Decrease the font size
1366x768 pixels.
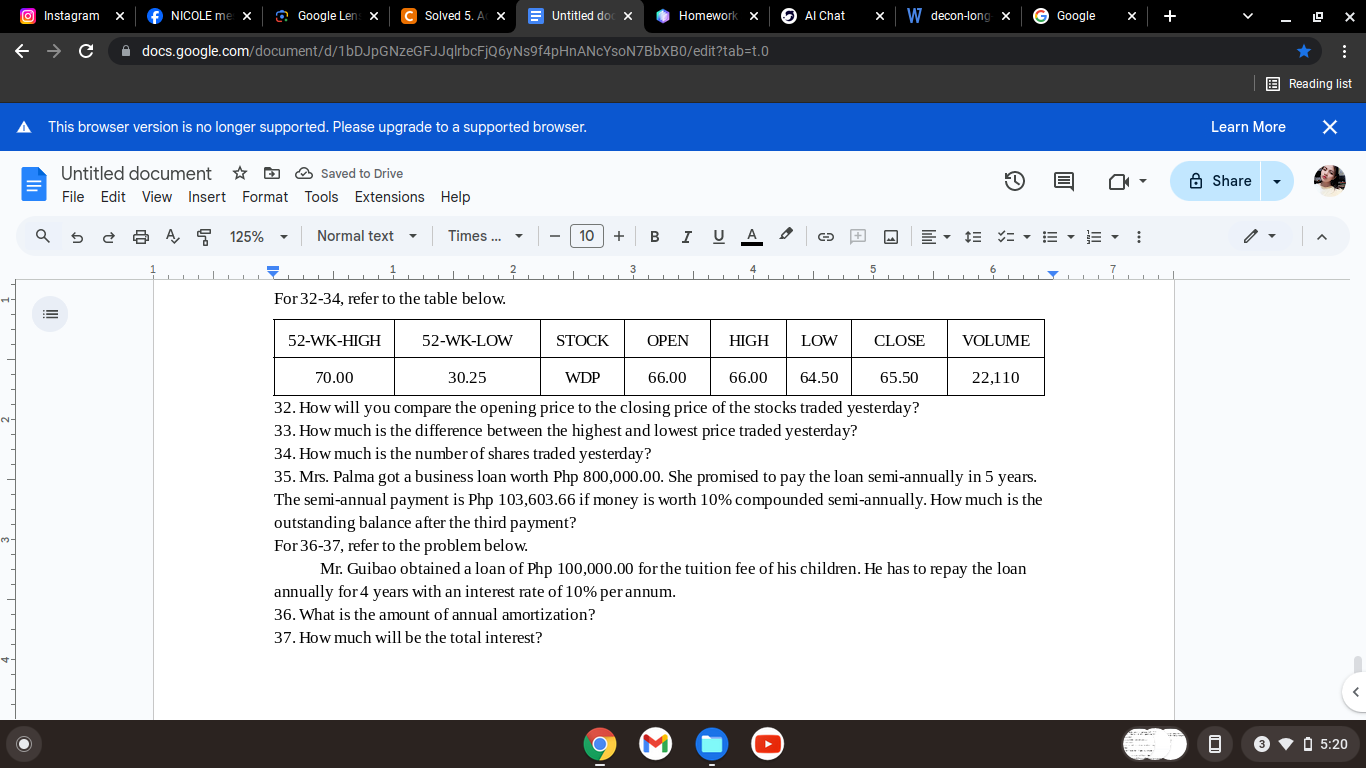click(x=554, y=237)
